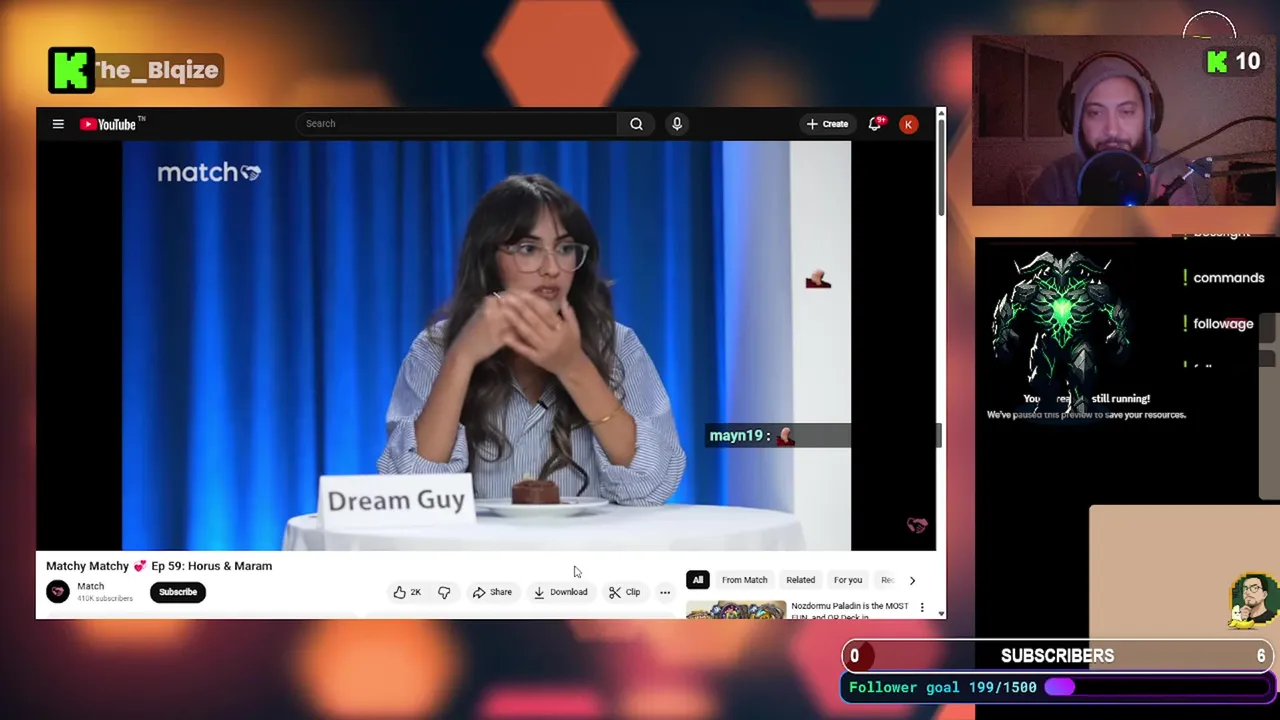Click the followage label in overlay

point(1223,324)
